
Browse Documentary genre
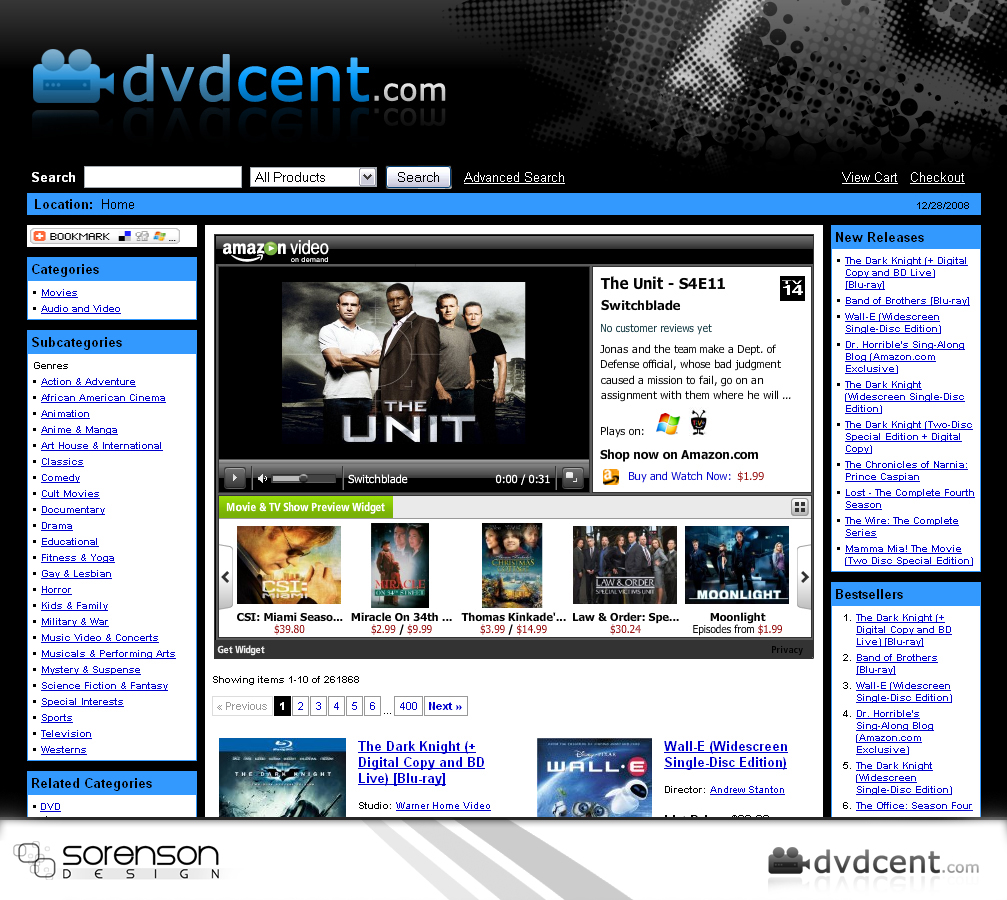(73, 509)
